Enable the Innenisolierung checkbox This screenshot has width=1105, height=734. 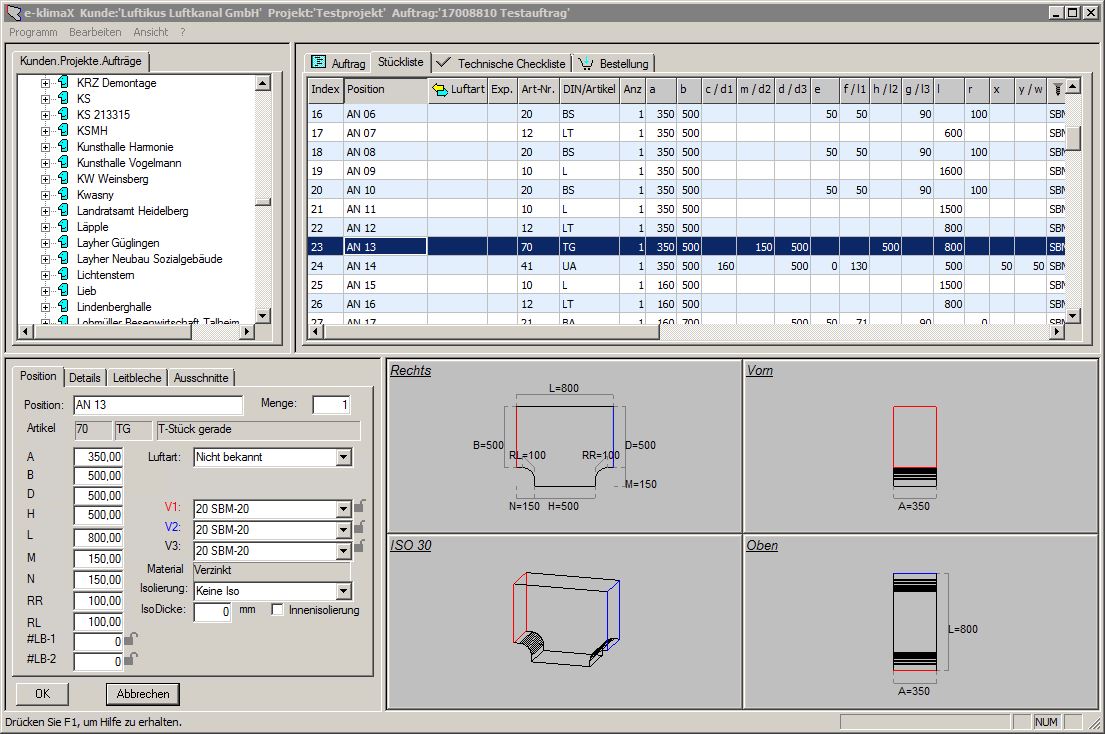coord(277,610)
